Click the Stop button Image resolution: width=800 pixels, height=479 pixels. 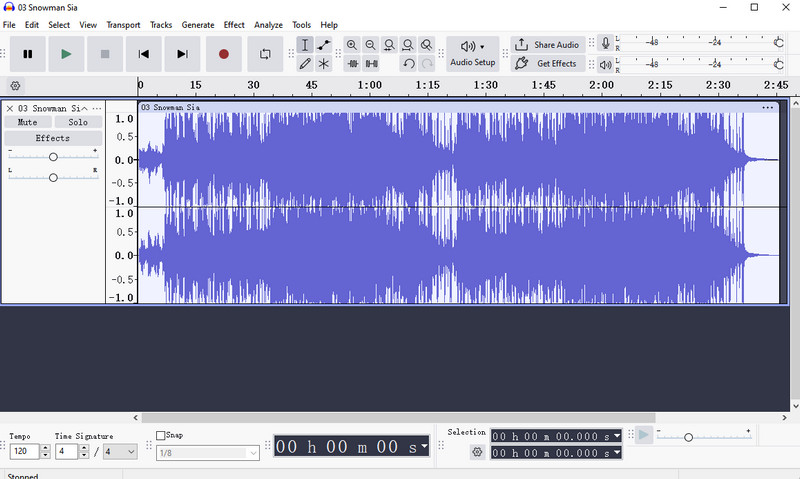pos(105,54)
